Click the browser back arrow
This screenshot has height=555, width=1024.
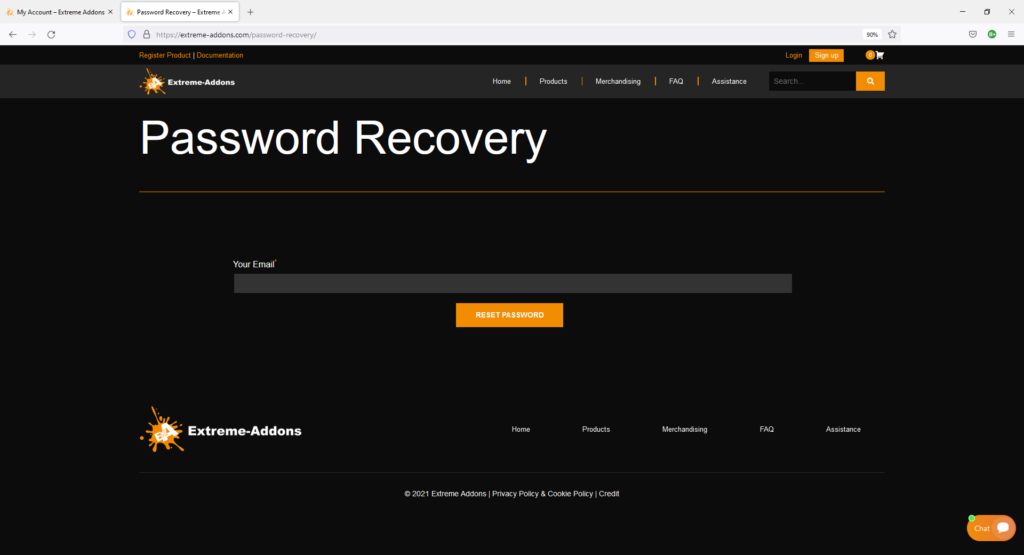[x=13, y=35]
